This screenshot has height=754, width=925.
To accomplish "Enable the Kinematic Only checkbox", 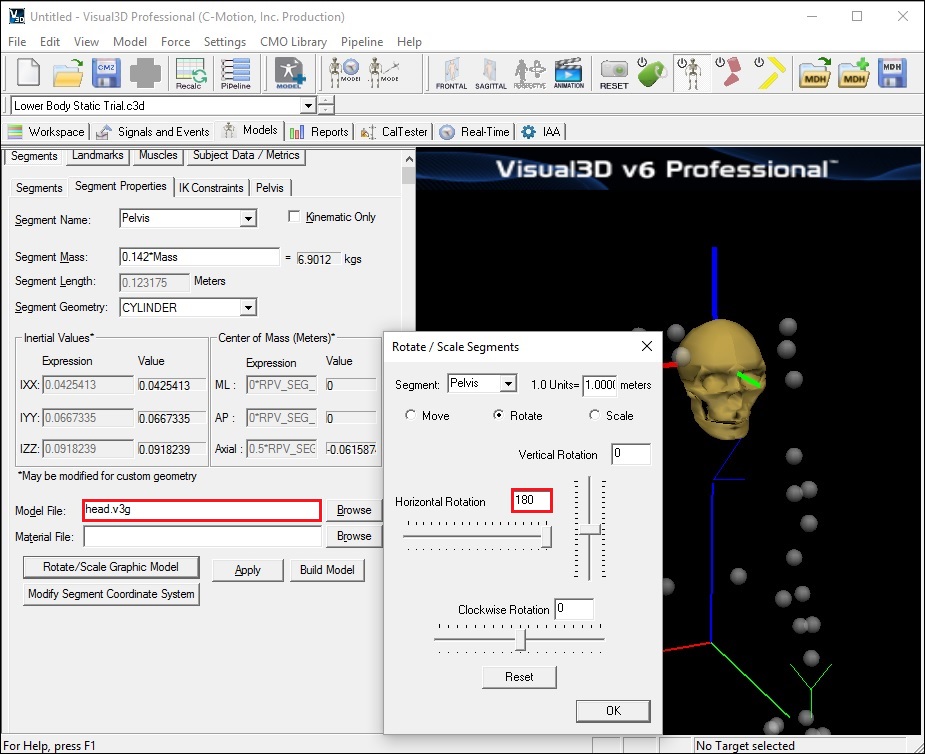I will 294,217.
